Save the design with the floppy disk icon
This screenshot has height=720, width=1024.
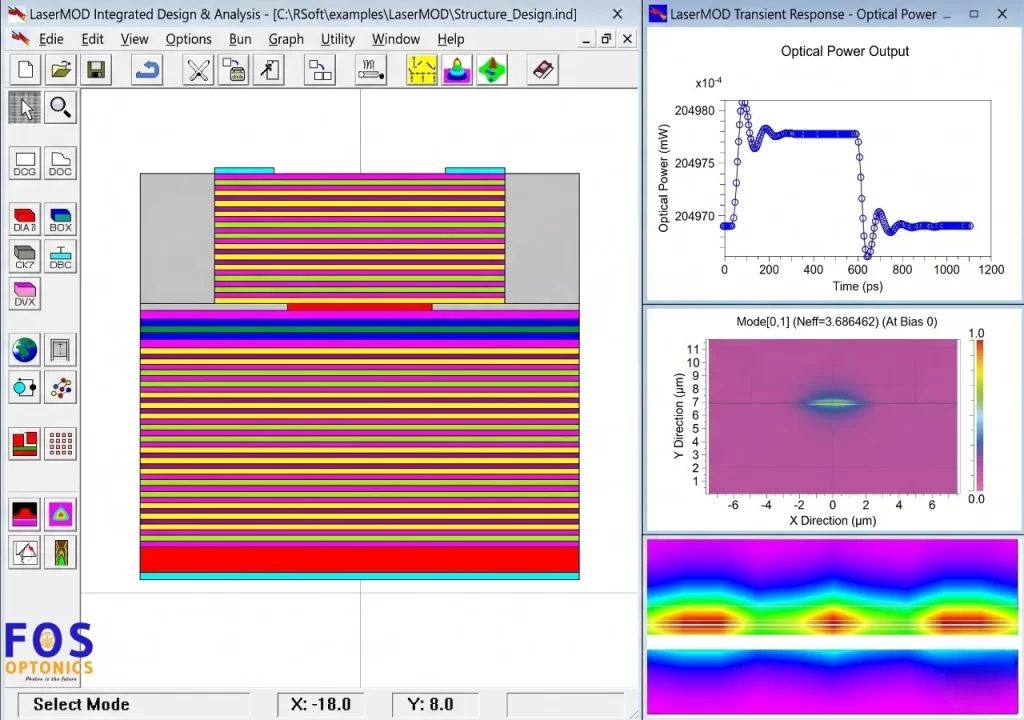96,69
